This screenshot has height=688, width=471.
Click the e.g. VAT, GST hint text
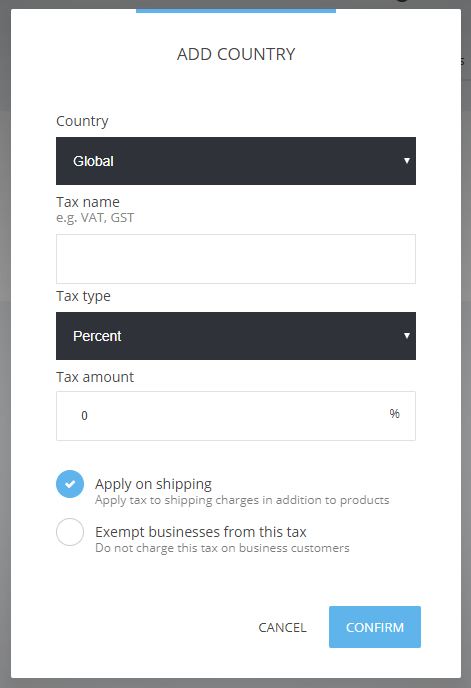(95, 218)
